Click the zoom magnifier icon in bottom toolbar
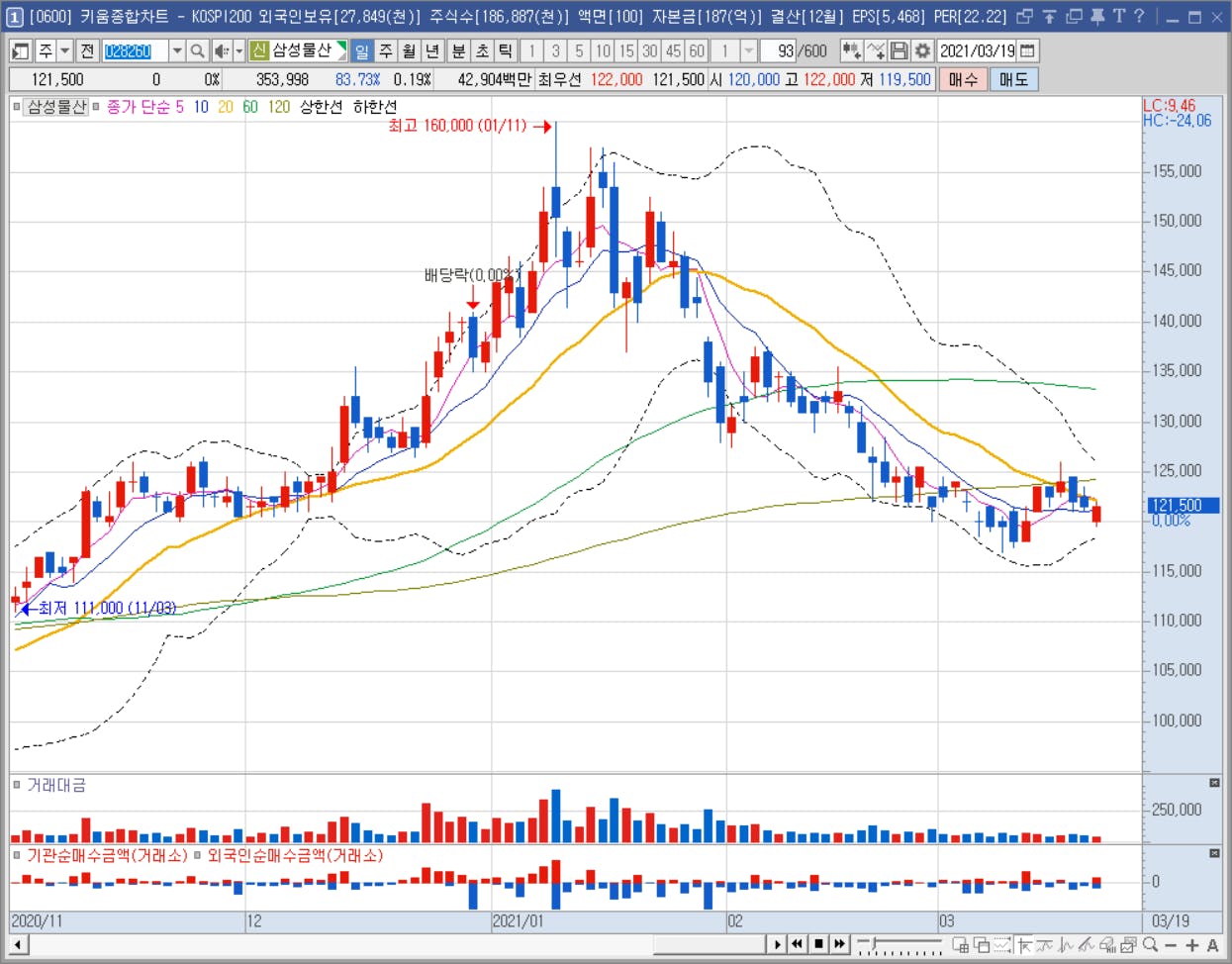 (x=1150, y=945)
